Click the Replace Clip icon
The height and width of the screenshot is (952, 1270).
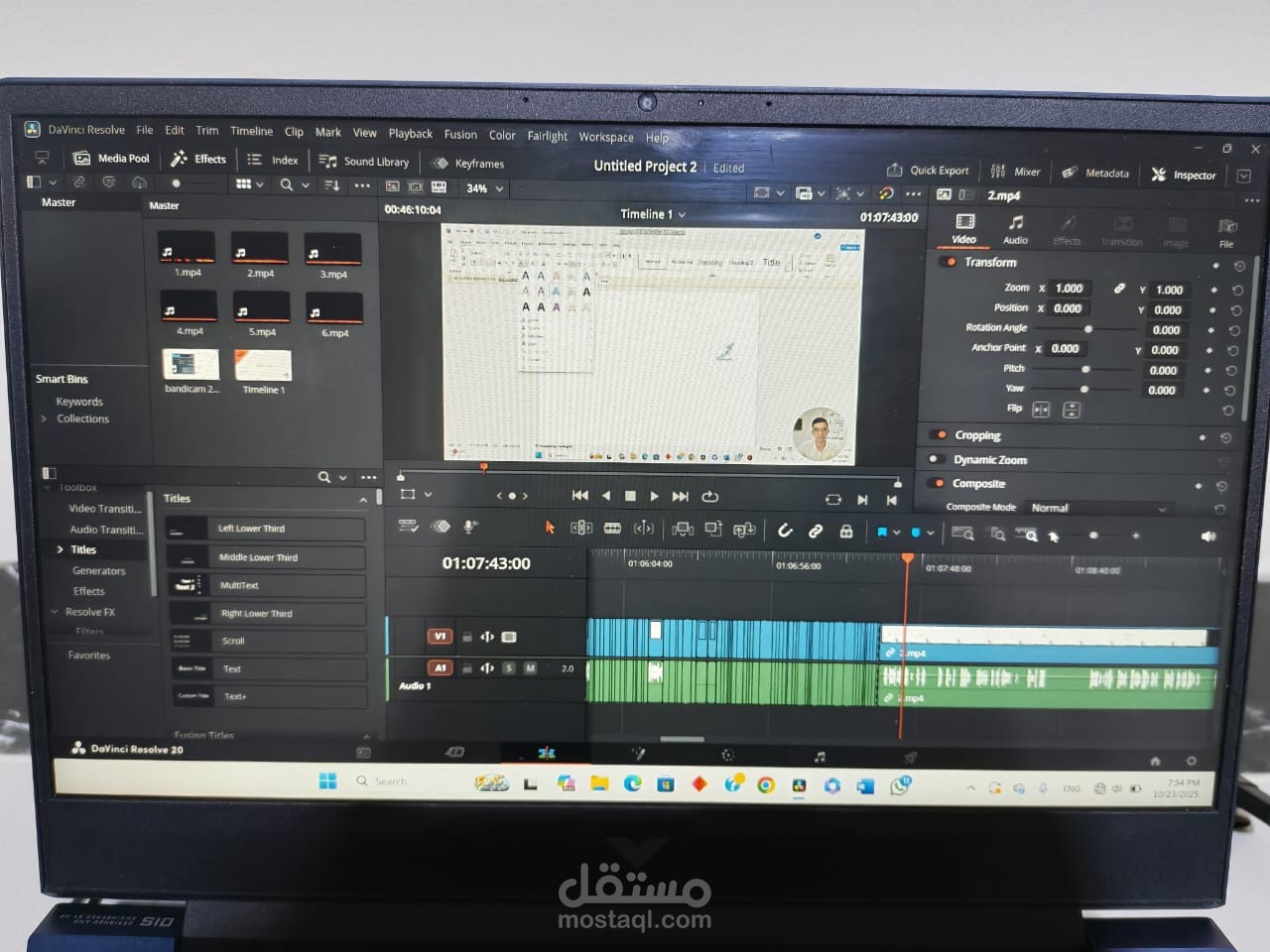[x=744, y=531]
